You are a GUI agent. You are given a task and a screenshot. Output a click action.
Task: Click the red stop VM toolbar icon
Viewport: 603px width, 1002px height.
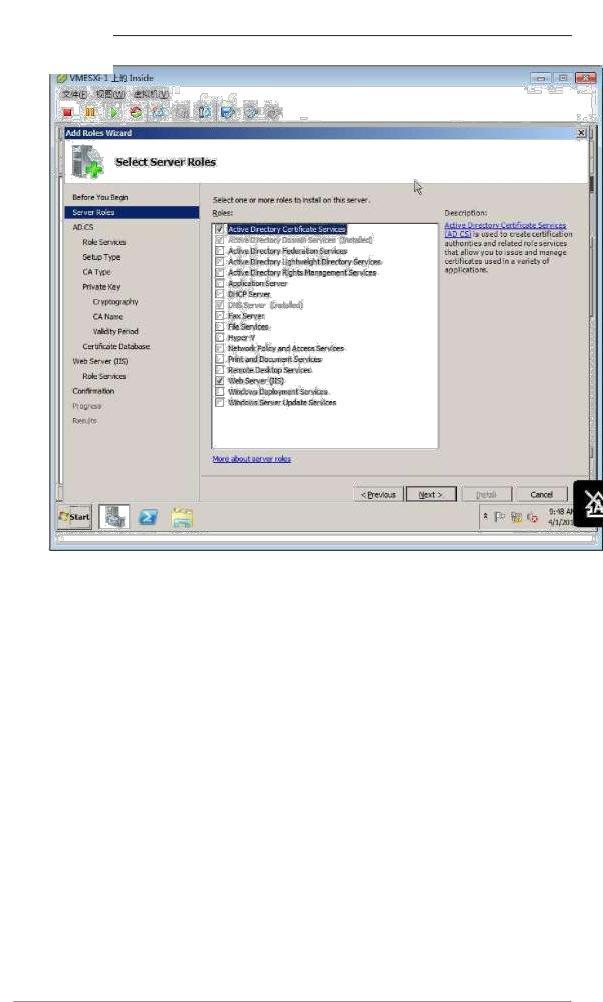tap(67, 112)
